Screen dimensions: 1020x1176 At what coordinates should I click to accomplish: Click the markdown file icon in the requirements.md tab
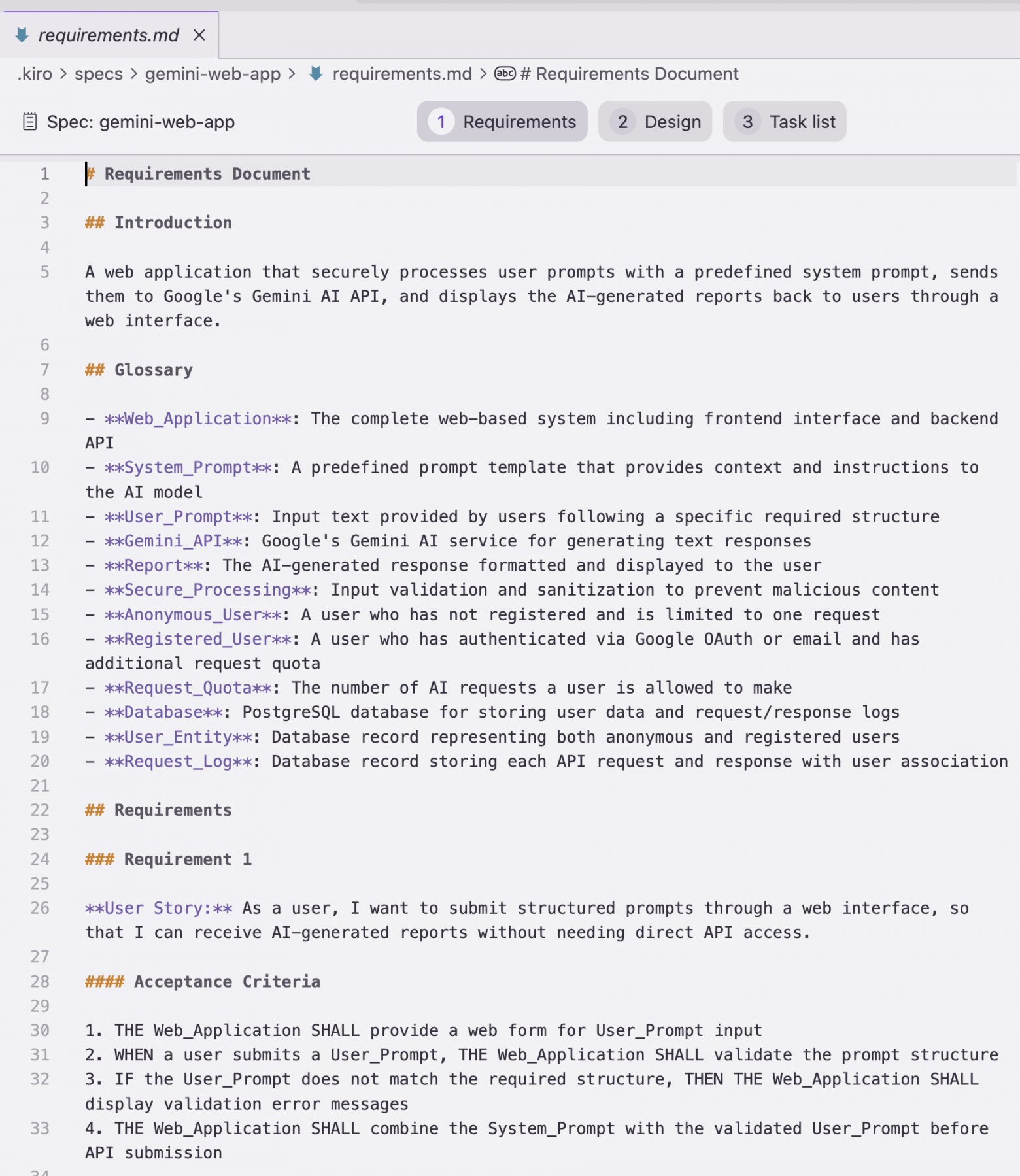click(x=22, y=35)
